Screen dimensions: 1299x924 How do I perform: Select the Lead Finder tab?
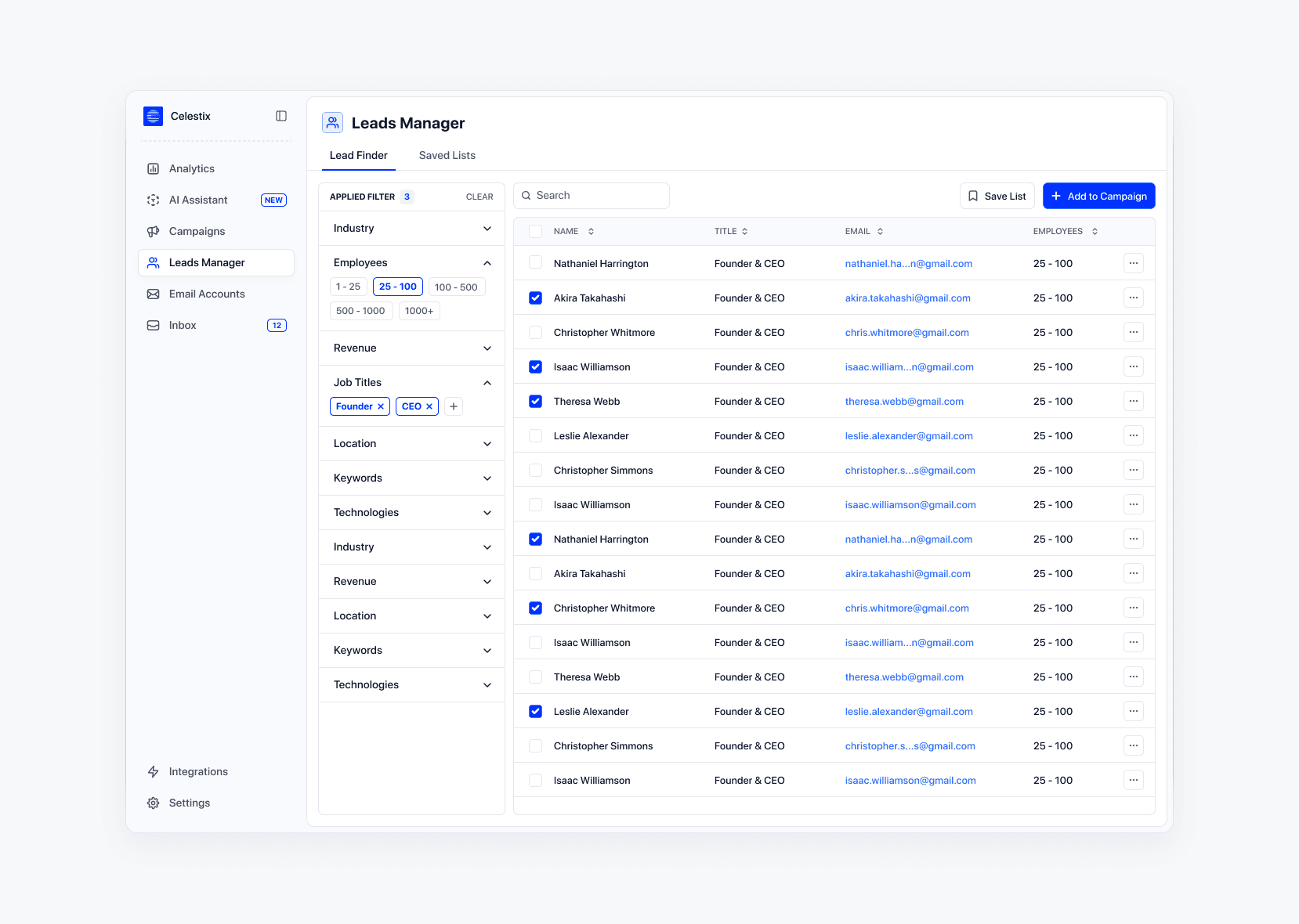(358, 155)
